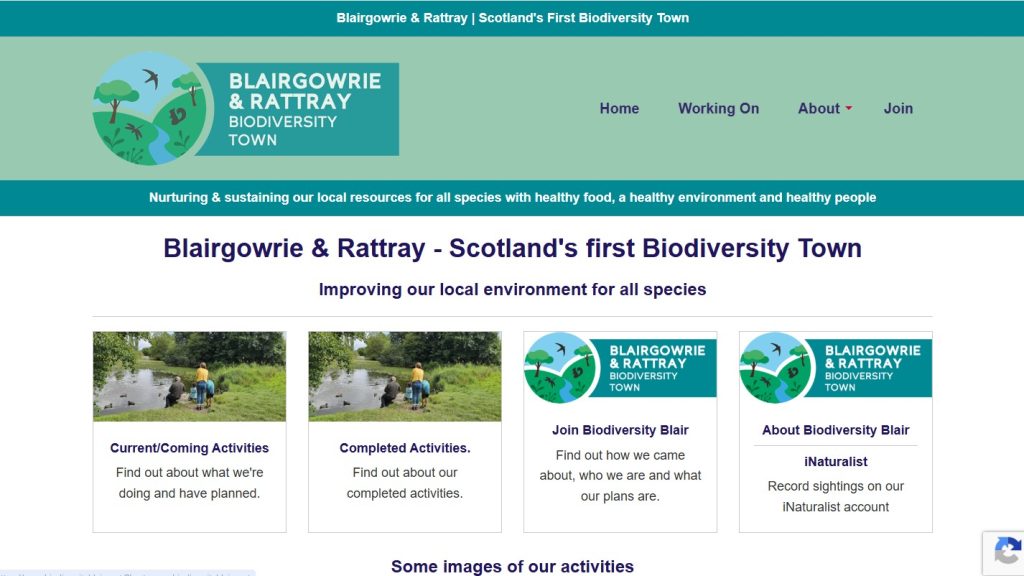The height and width of the screenshot is (576, 1024).
Task: Click 'Blairgowrie & Rattray | Scotland's First Biodiversity Town' banner text
Action: click(513, 18)
